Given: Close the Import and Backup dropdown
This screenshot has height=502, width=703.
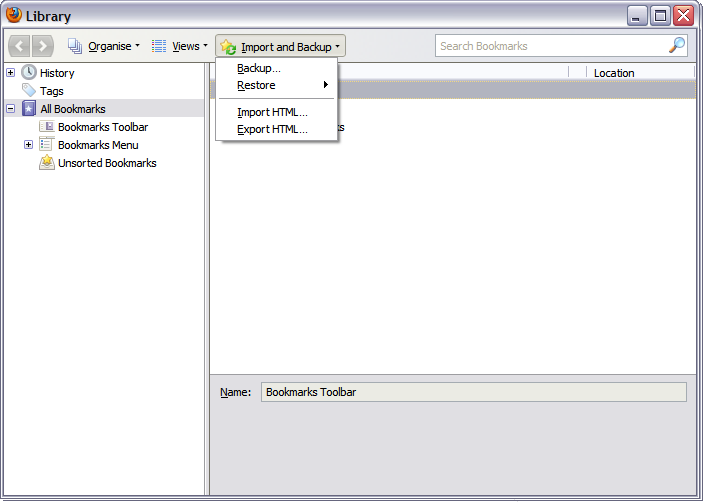Looking at the screenshot, I should point(280,46).
